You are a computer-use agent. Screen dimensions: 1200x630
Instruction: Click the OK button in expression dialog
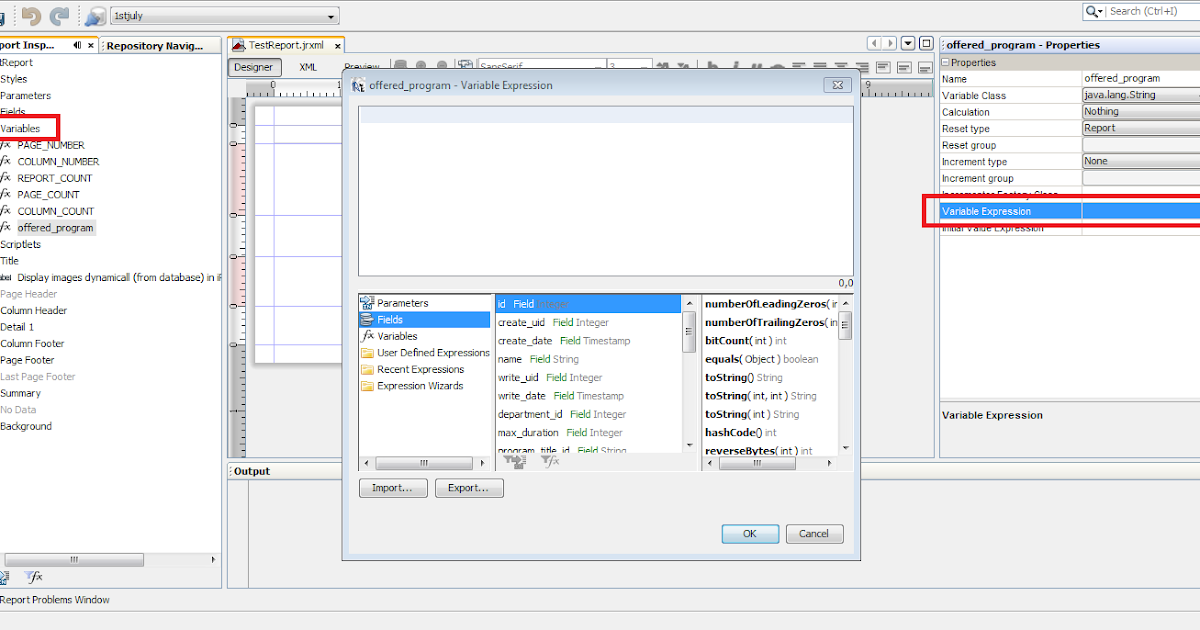pyautogui.click(x=749, y=533)
